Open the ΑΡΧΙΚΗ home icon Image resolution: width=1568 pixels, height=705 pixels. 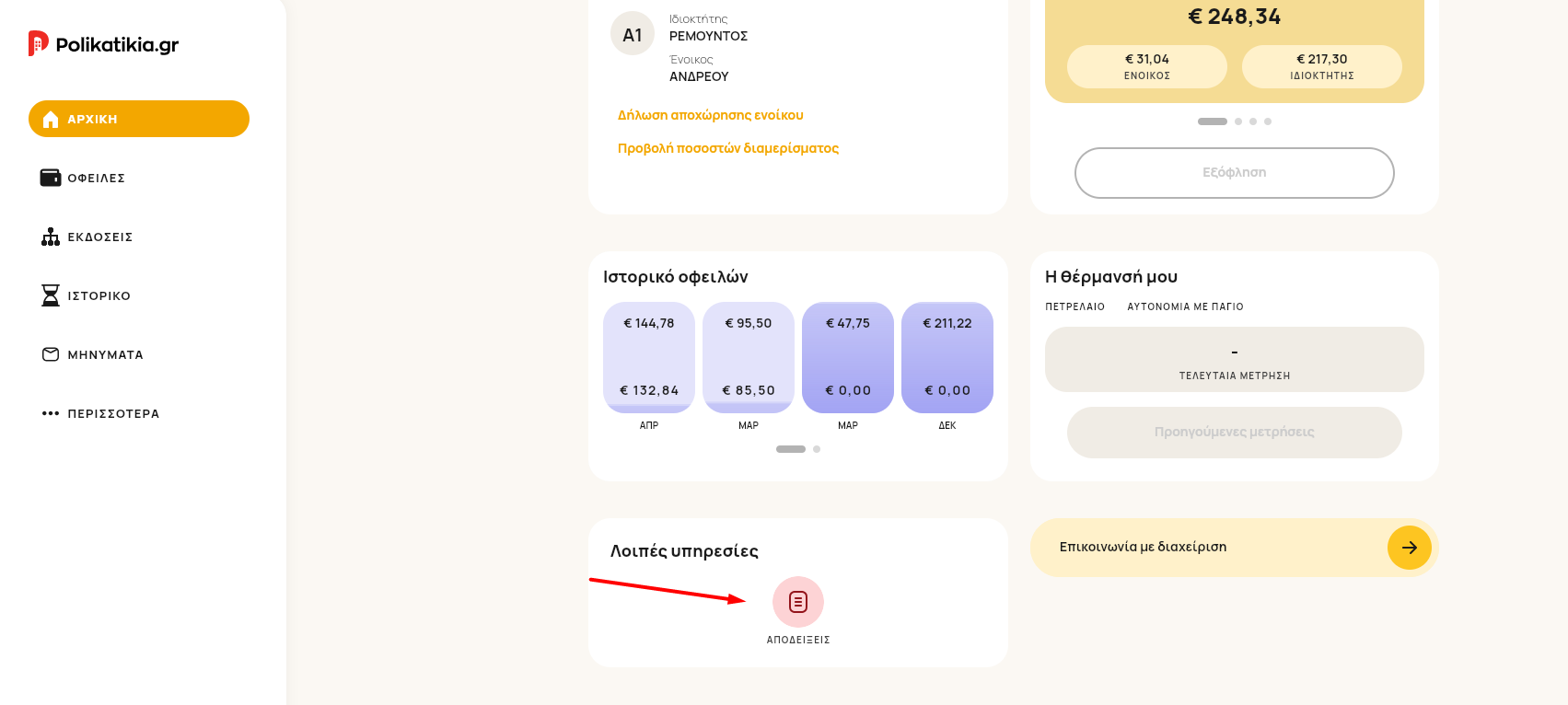(x=51, y=119)
